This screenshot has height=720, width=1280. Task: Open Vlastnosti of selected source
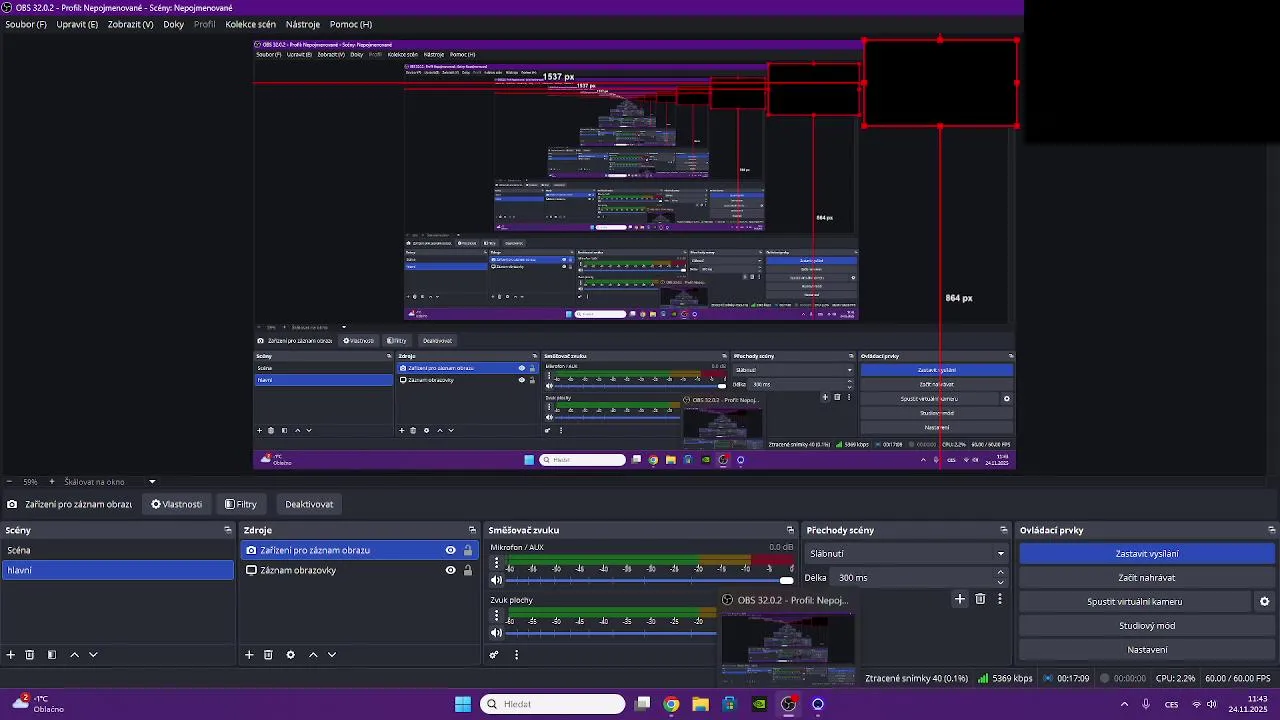tap(177, 504)
